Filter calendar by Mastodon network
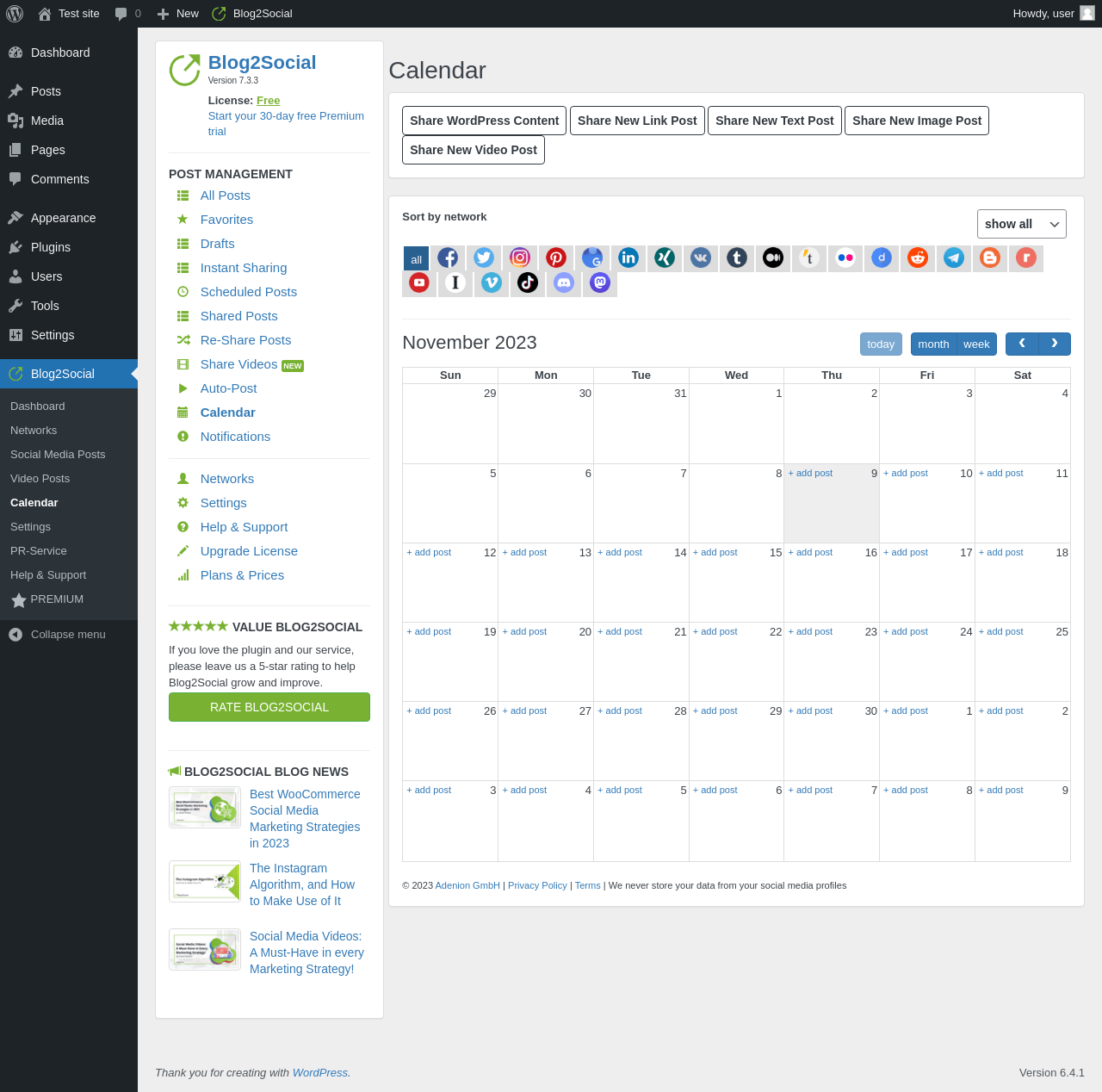1102x1092 pixels. pyautogui.click(x=600, y=282)
